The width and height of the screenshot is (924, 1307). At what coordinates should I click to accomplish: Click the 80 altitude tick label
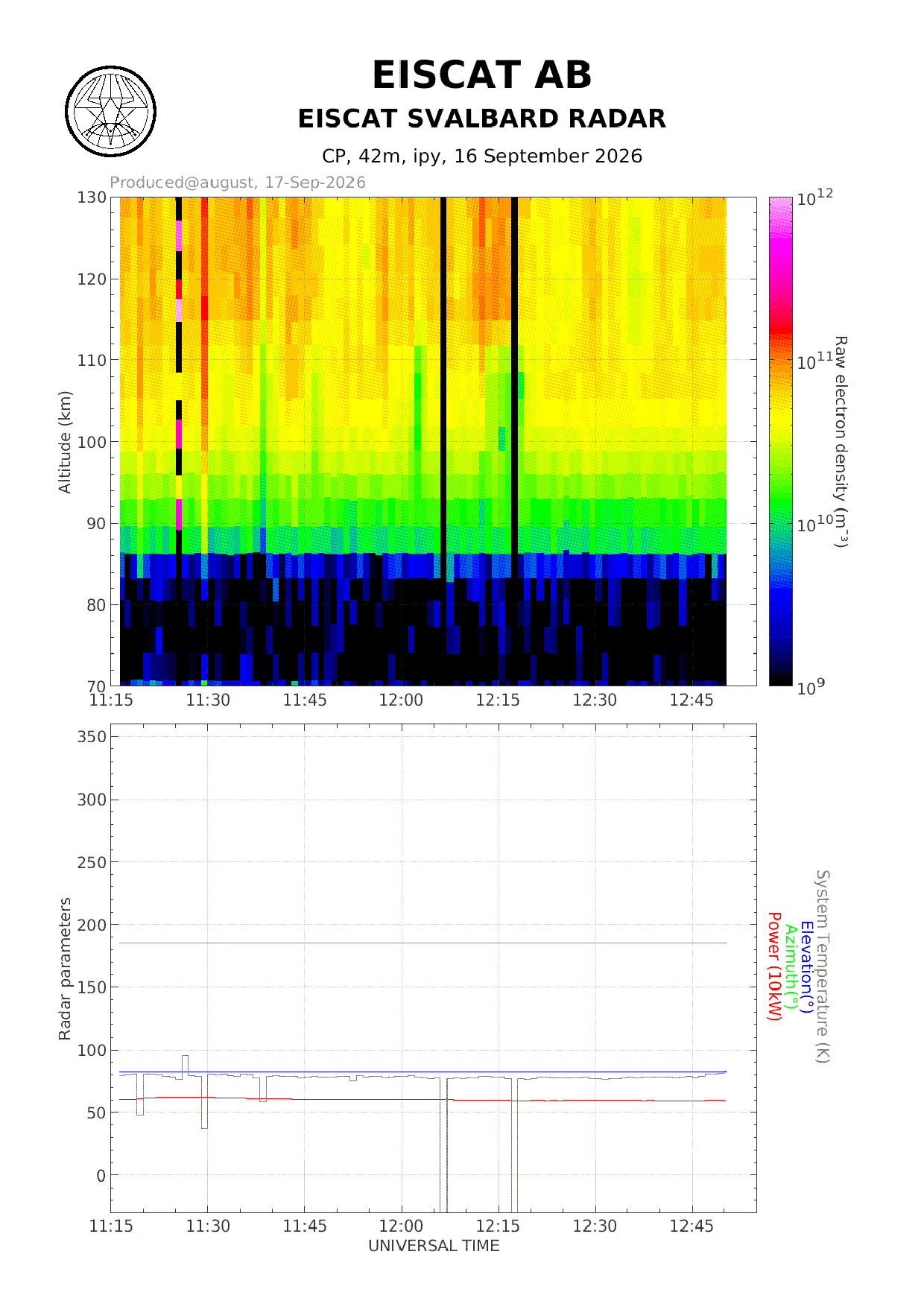coord(96,605)
